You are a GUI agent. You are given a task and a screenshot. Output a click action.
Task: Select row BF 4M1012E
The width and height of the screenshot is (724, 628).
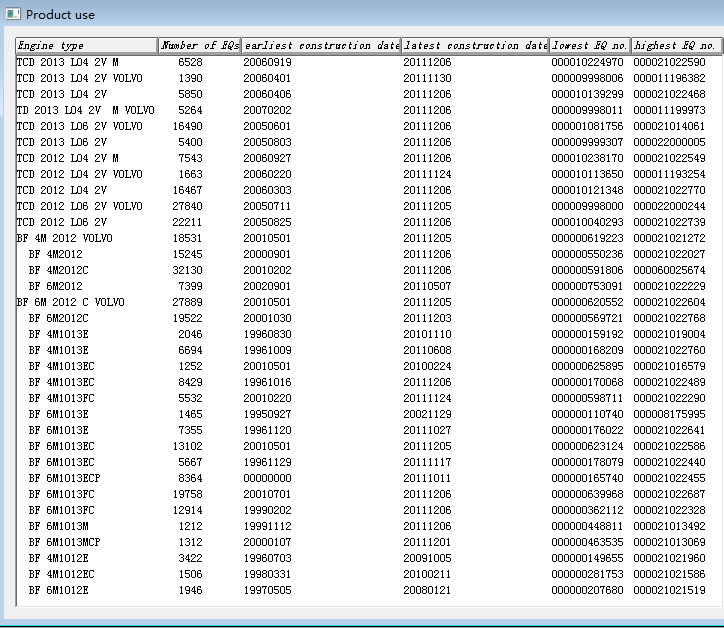pyautogui.click(x=368, y=558)
